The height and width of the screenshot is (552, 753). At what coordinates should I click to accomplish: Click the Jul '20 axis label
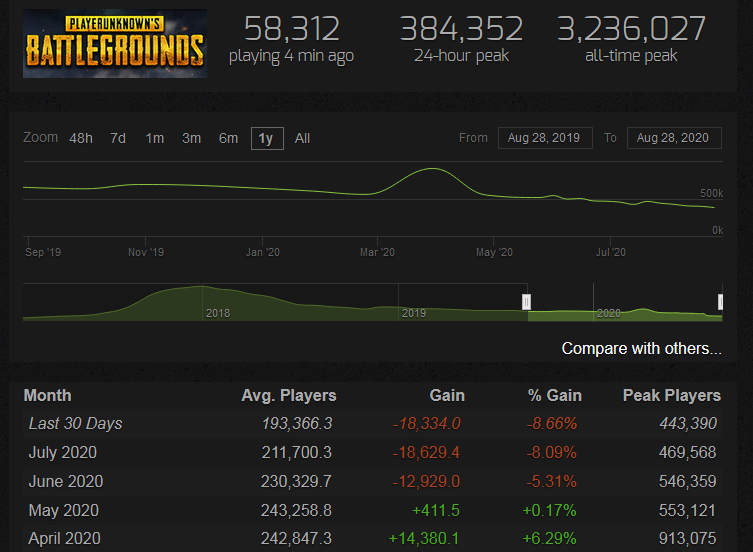click(x=611, y=252)
